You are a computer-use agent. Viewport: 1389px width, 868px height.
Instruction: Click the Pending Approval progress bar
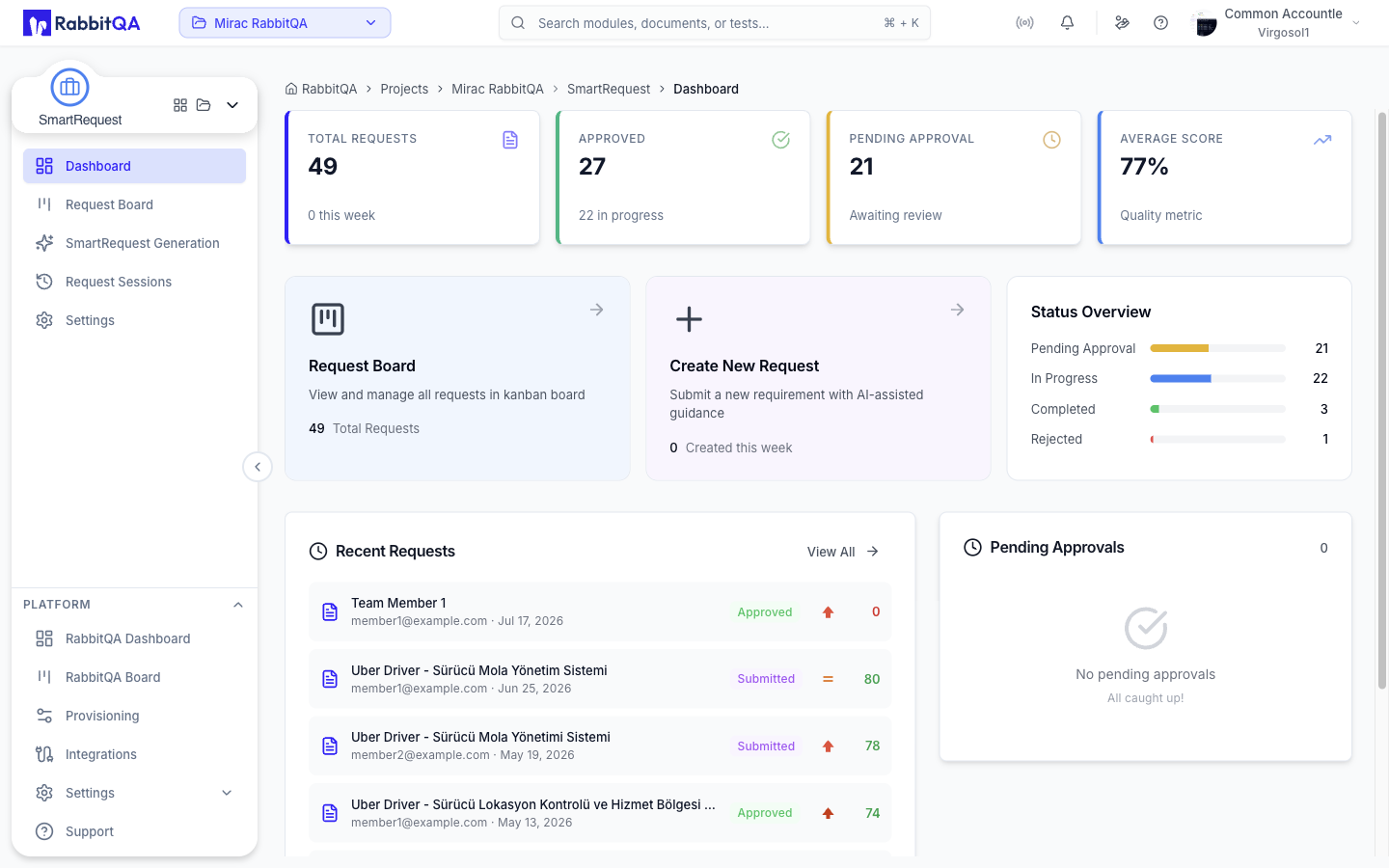tap(1217, 348)
